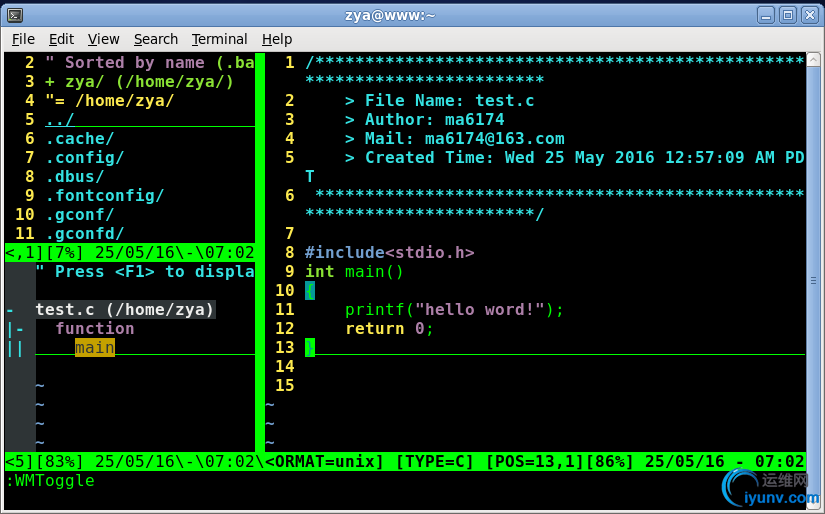This screenshot has width=825, height=514.
Task: Click the closing brace on line 13
Action: [310, 348]
